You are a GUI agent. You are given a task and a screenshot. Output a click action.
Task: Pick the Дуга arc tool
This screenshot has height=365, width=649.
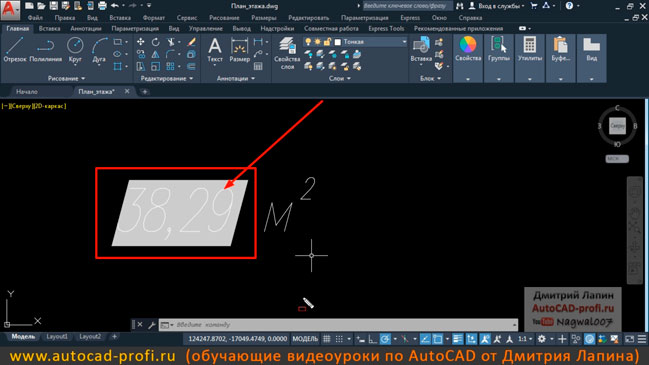click(99, 50)
